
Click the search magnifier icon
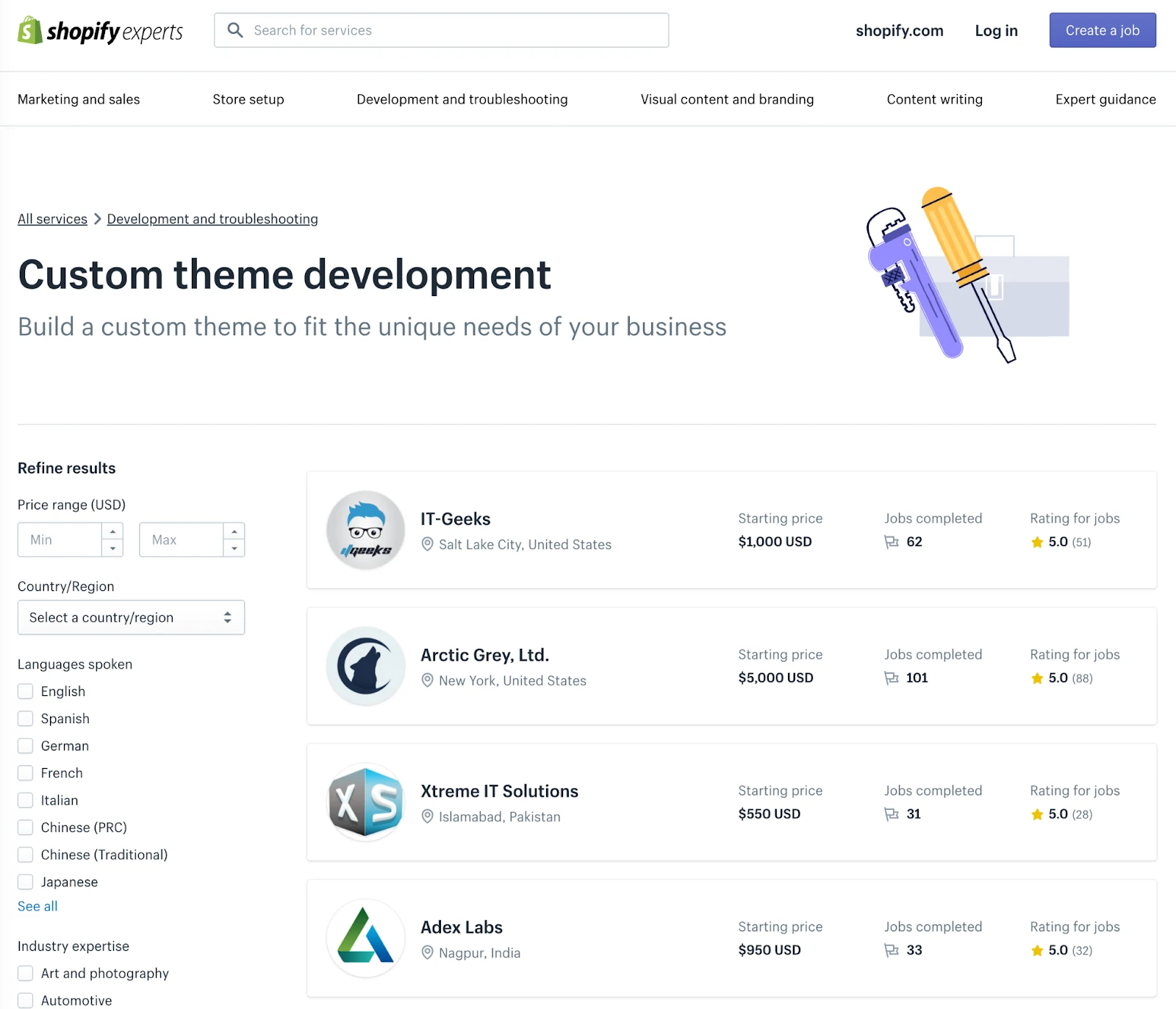235,30
